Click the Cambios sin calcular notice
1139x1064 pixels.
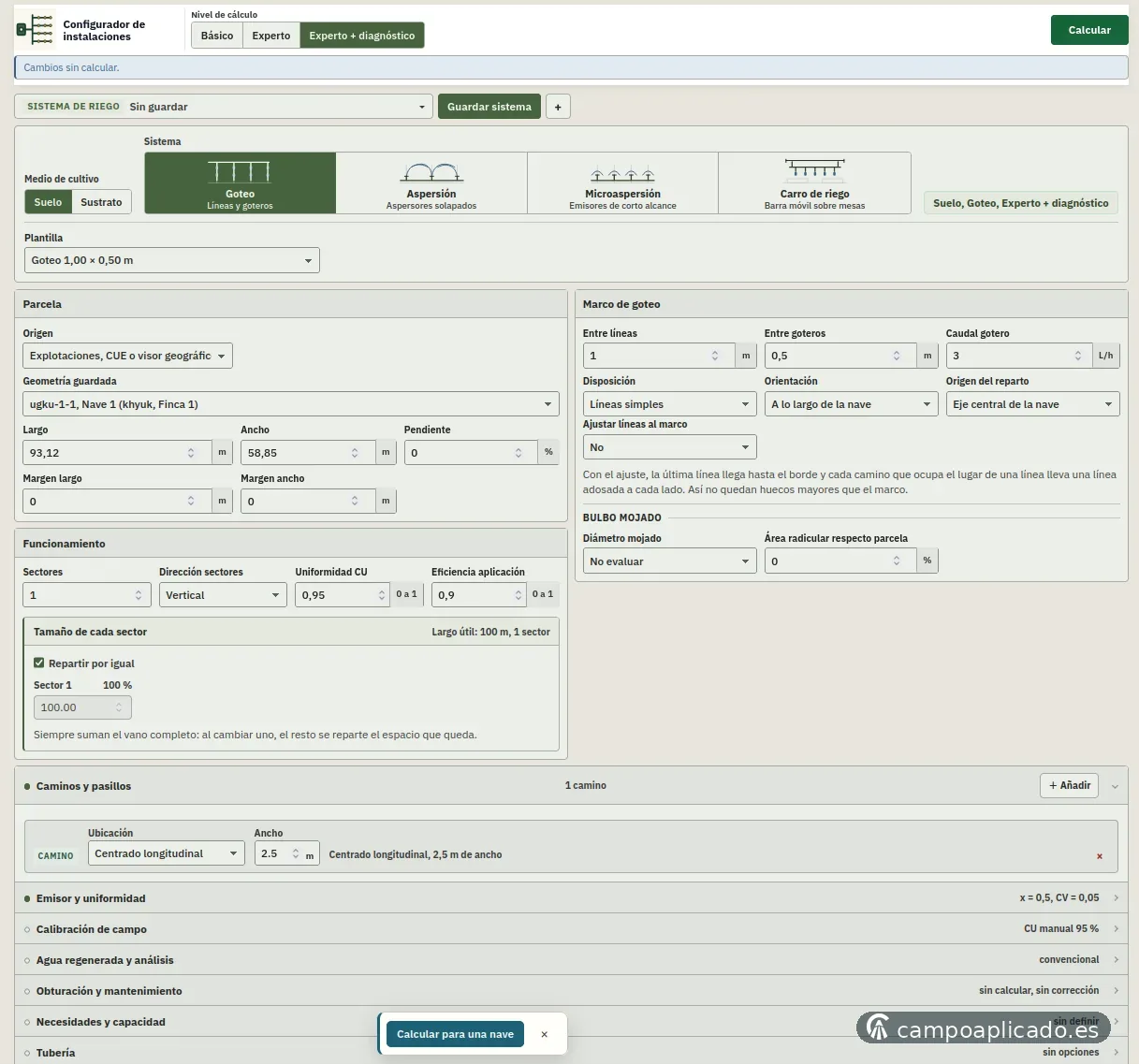pyautogui.click(x=571, y=67)
